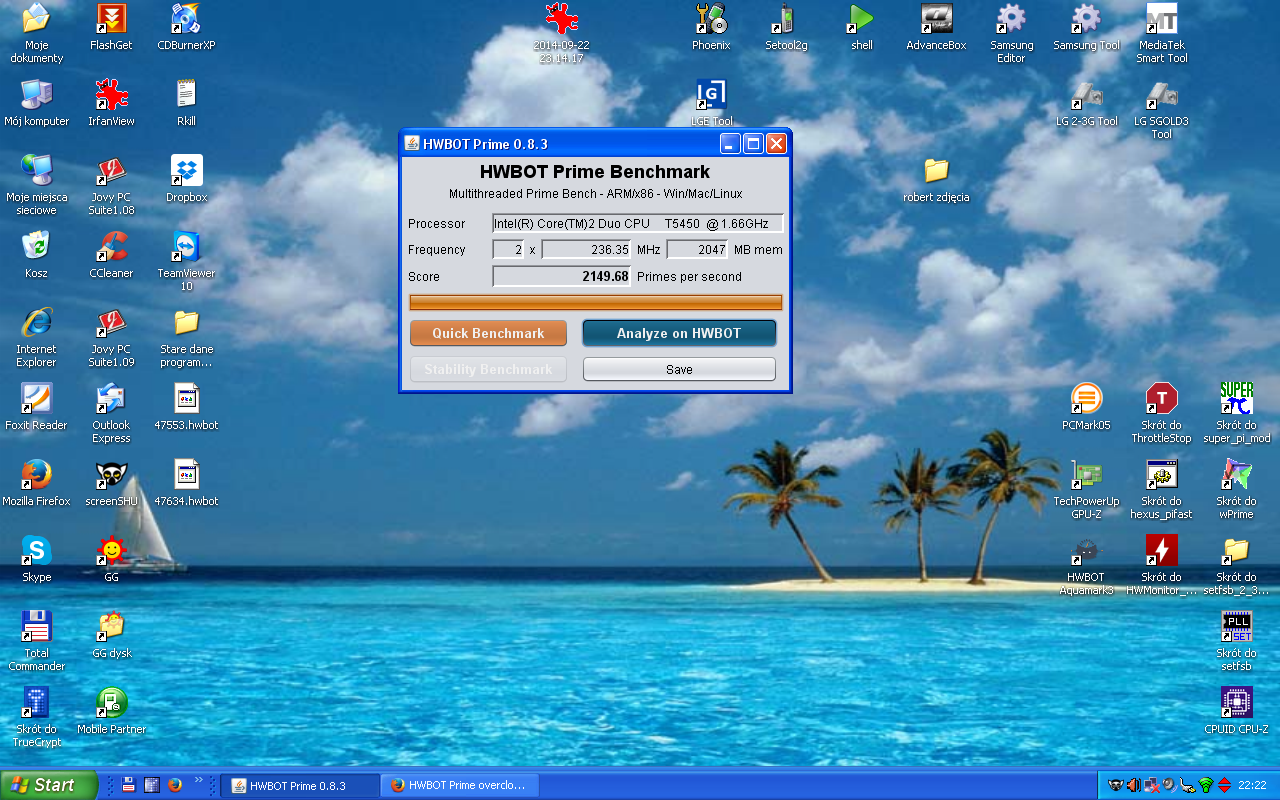Image resolution: width=1280 pixels, height=800 pixels.
Task: Launch IrfanView shortcut
Action: click(x=111, y=103)
